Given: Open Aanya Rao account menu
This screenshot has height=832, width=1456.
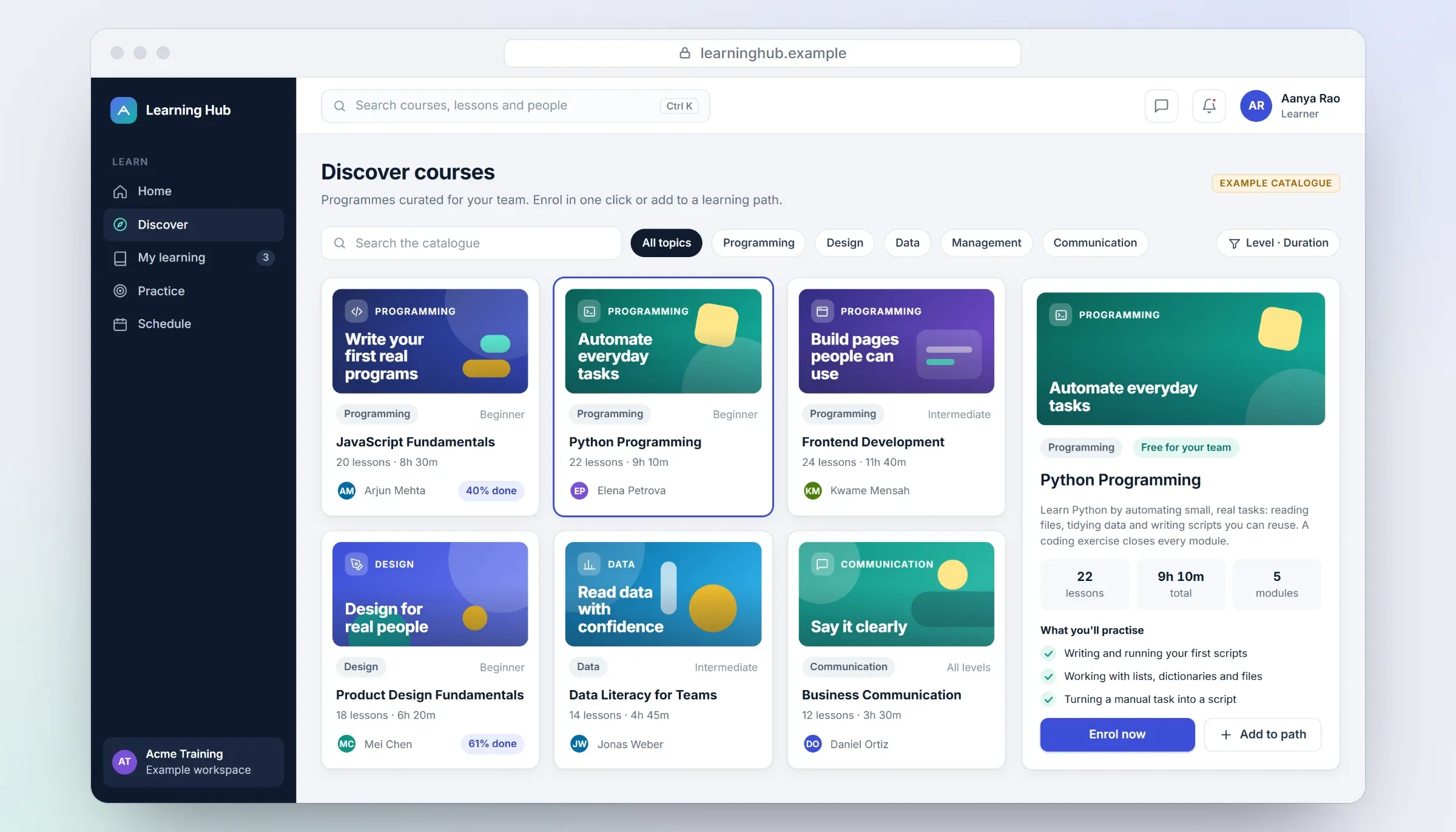Looking at the screenshot, I should 1290,106.
